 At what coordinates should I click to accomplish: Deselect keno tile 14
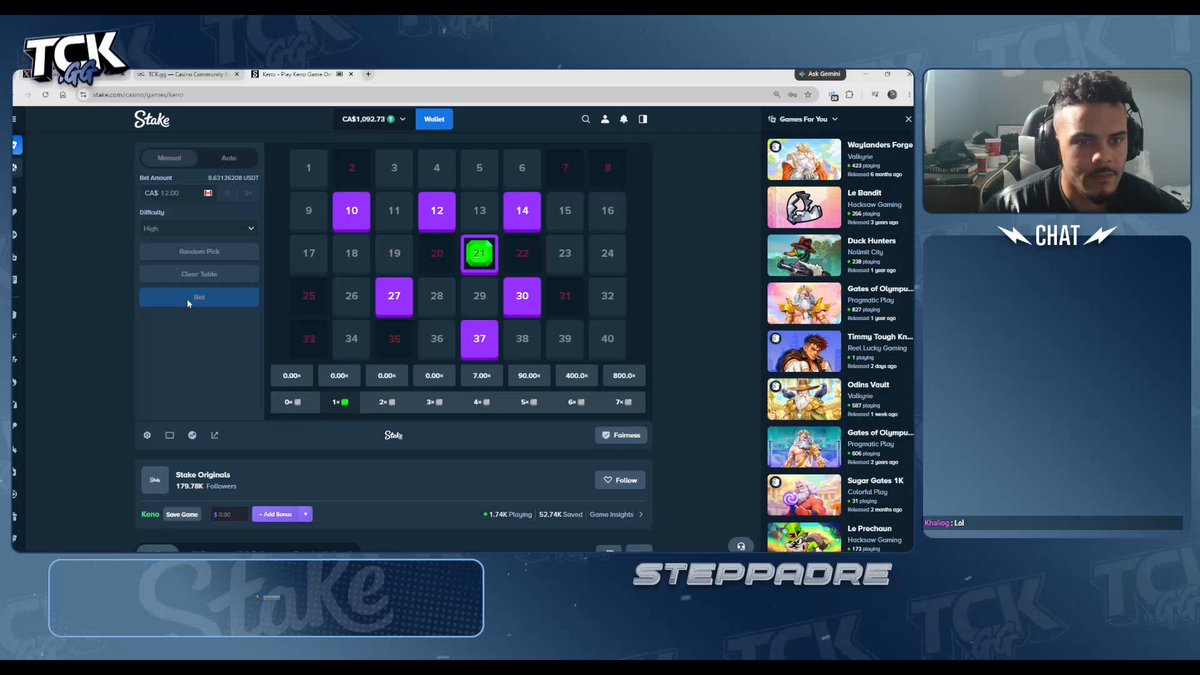pos(522,211)
